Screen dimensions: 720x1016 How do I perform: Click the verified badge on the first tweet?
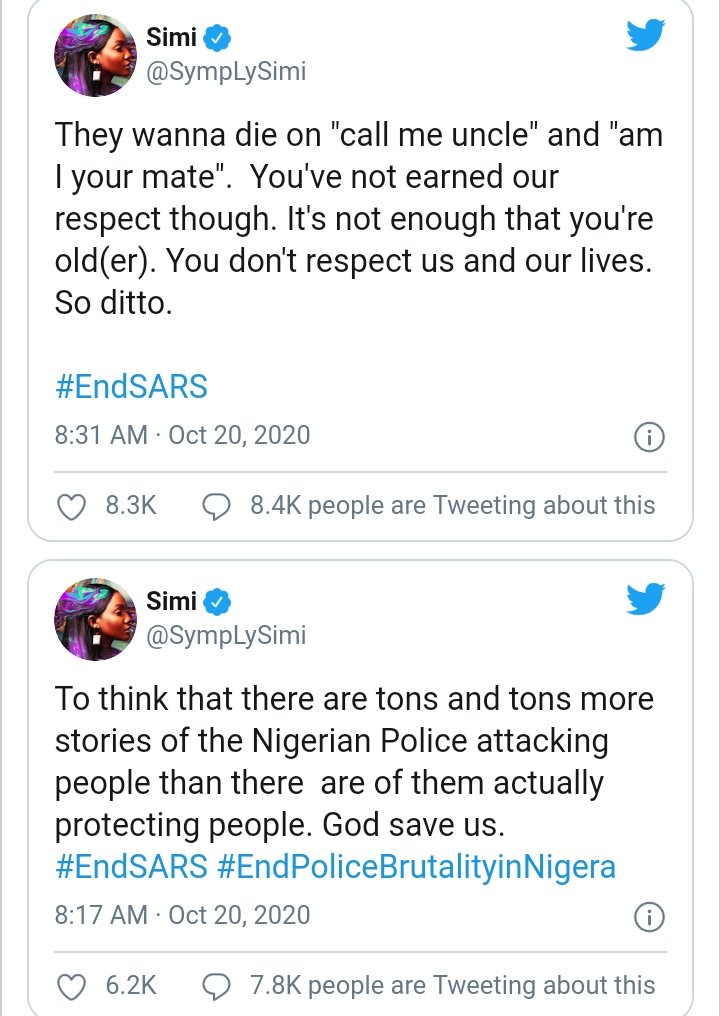tap(218, 40)
